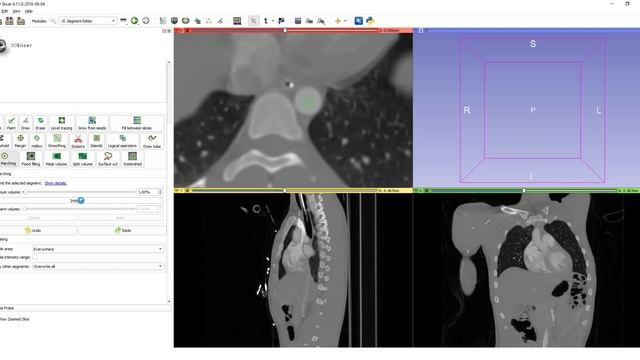Open the crosshair options dropdown arrow
The width and height of the screenshot is (640, 360).
(345, 20)
